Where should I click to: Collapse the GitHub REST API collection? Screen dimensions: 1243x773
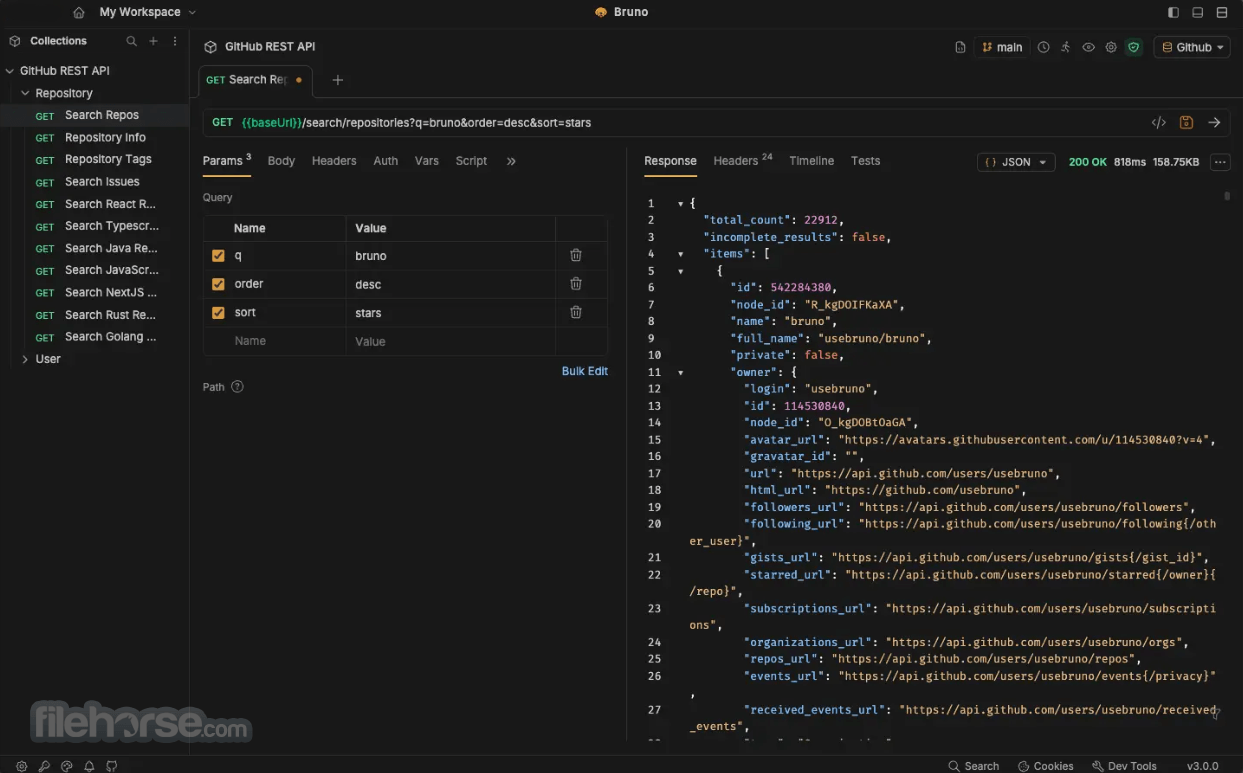(10, 71)
